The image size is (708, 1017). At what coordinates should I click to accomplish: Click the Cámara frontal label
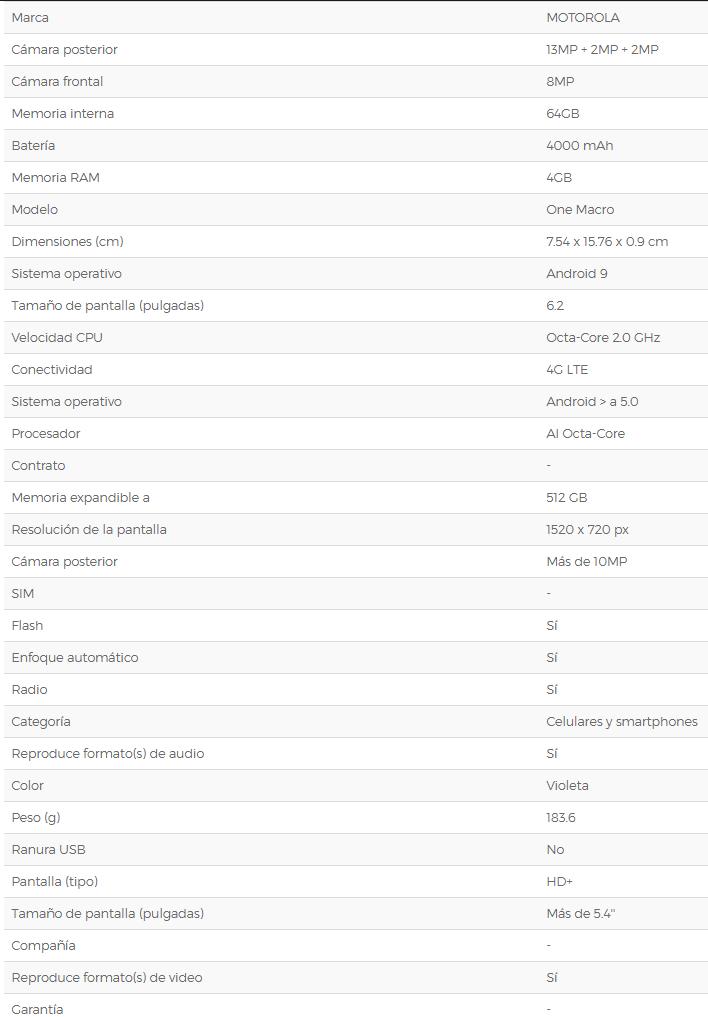tap(57, 81)
